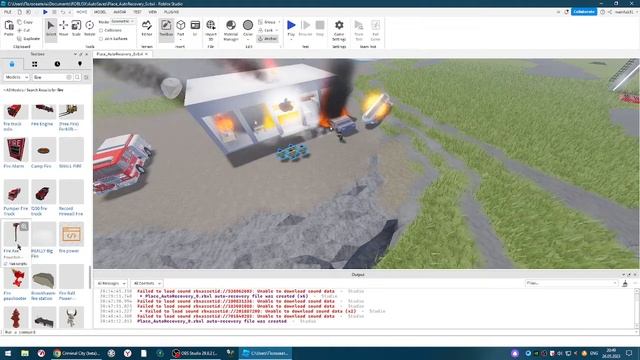Open the Chrome Criminal City taskbar item
Image resolution: width=640 pixels, height=360 pixels.
click(x=77, y=353)
